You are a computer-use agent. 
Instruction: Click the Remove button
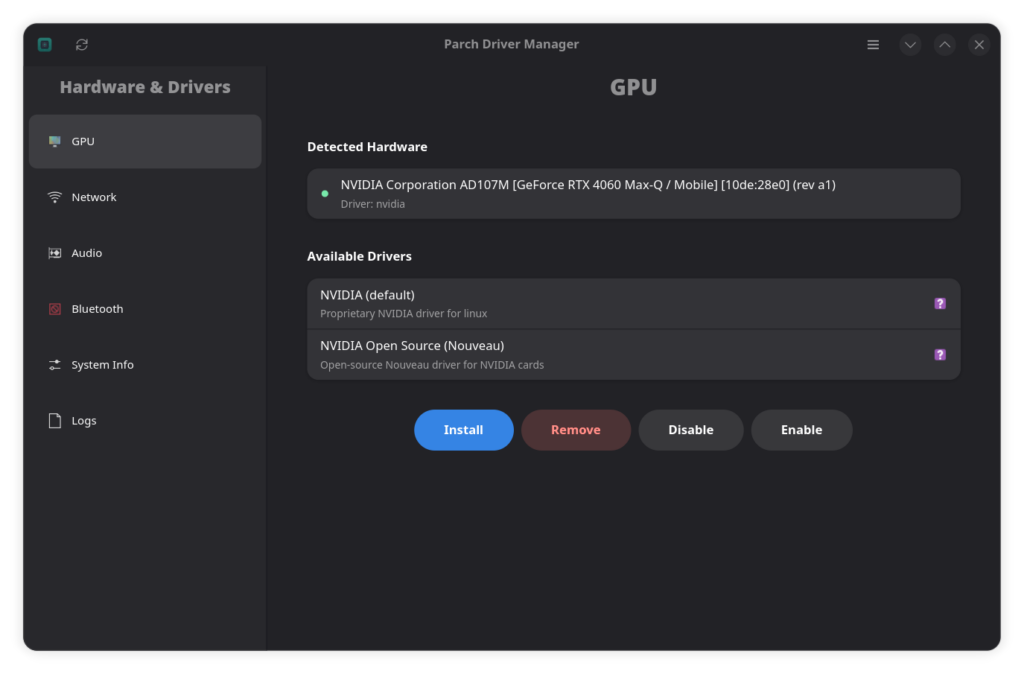coord(575,430)
